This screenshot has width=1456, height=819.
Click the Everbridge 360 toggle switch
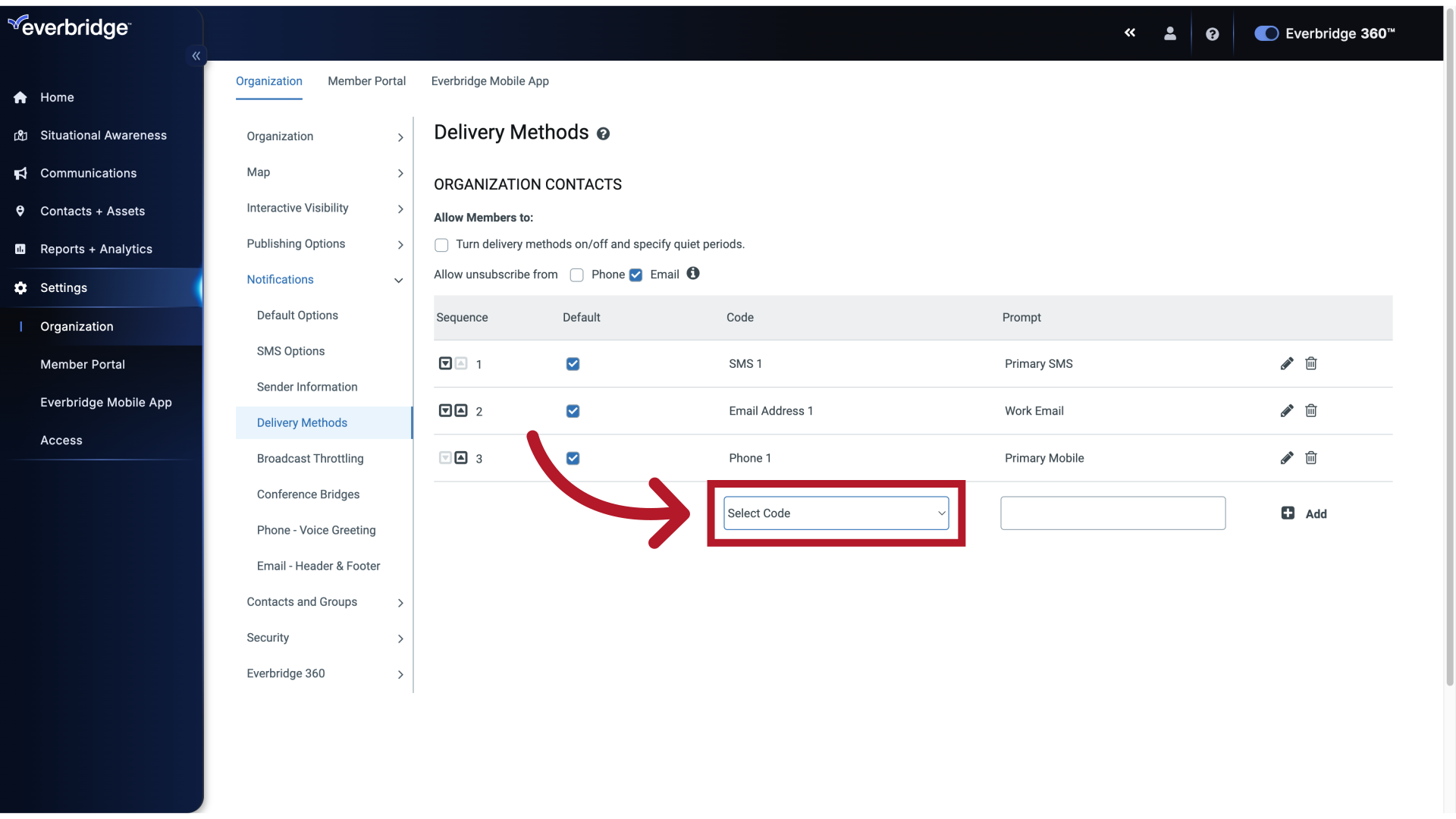[x=1265, y=33]
